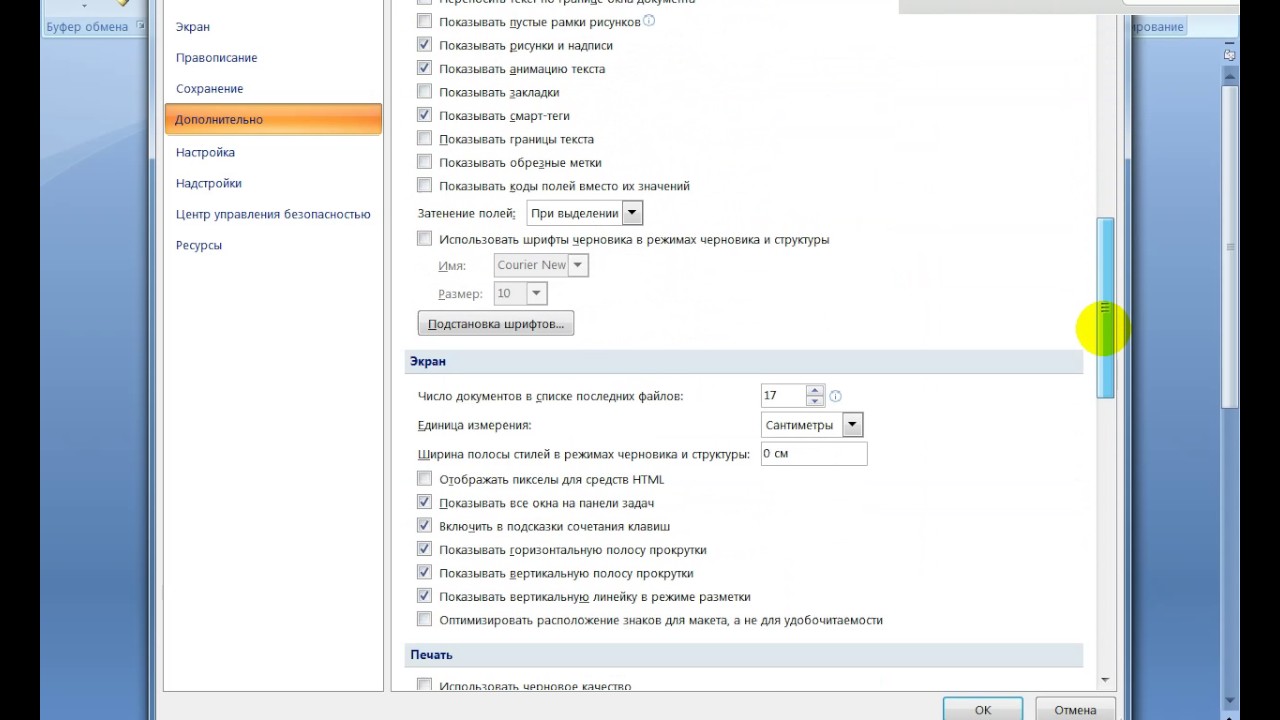Screen dimensions: 1280x720
Task: Uncheck Показывать рисунки и надписи
Action: coord(424,45)
